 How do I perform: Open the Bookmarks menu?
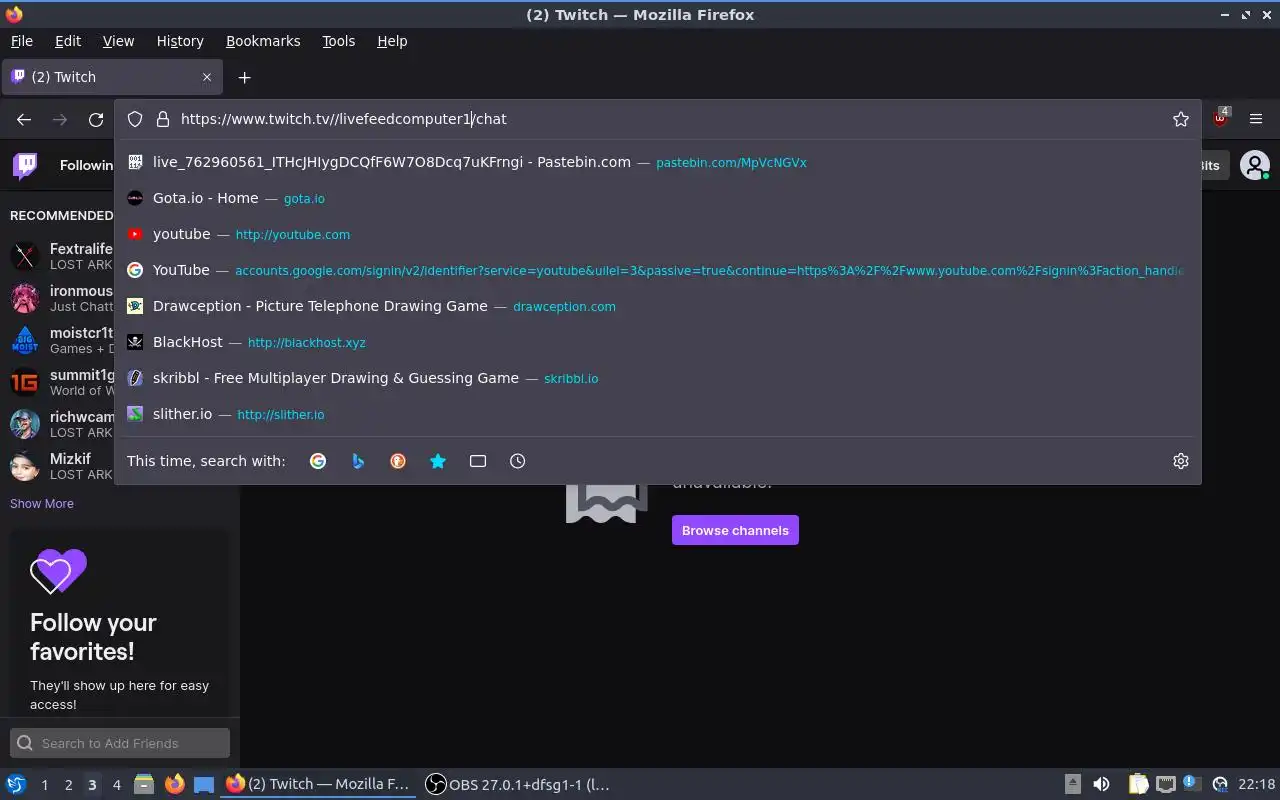pos(263,41)
